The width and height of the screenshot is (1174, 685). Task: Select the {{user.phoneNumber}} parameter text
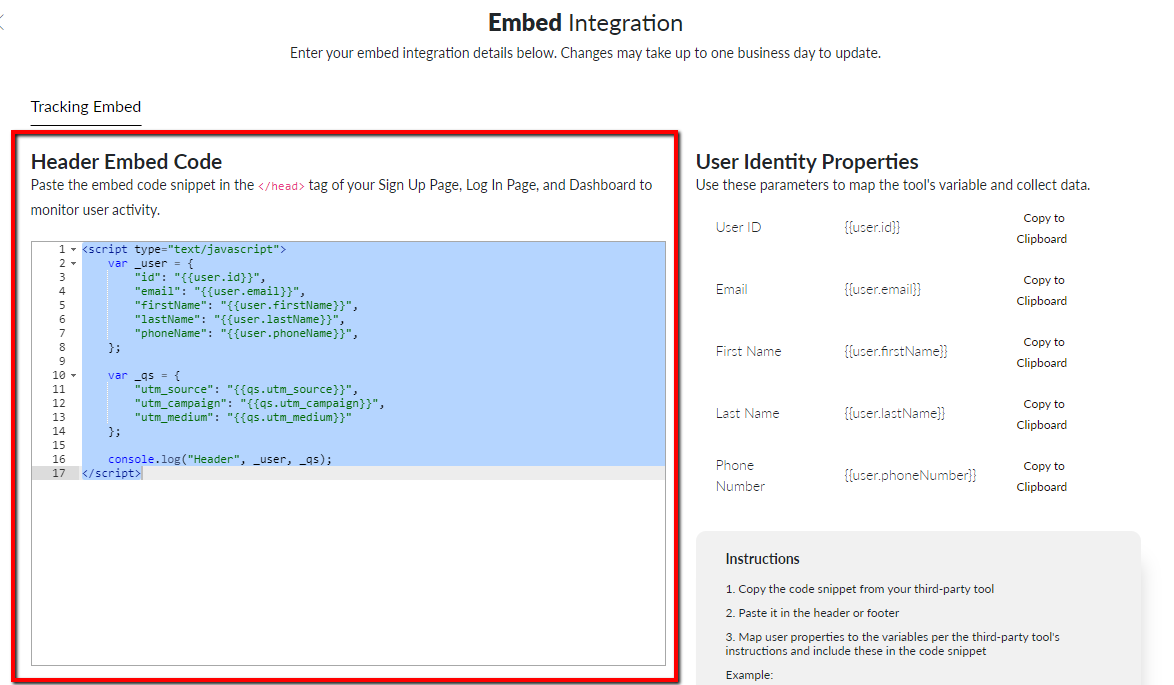click(910, 475)
